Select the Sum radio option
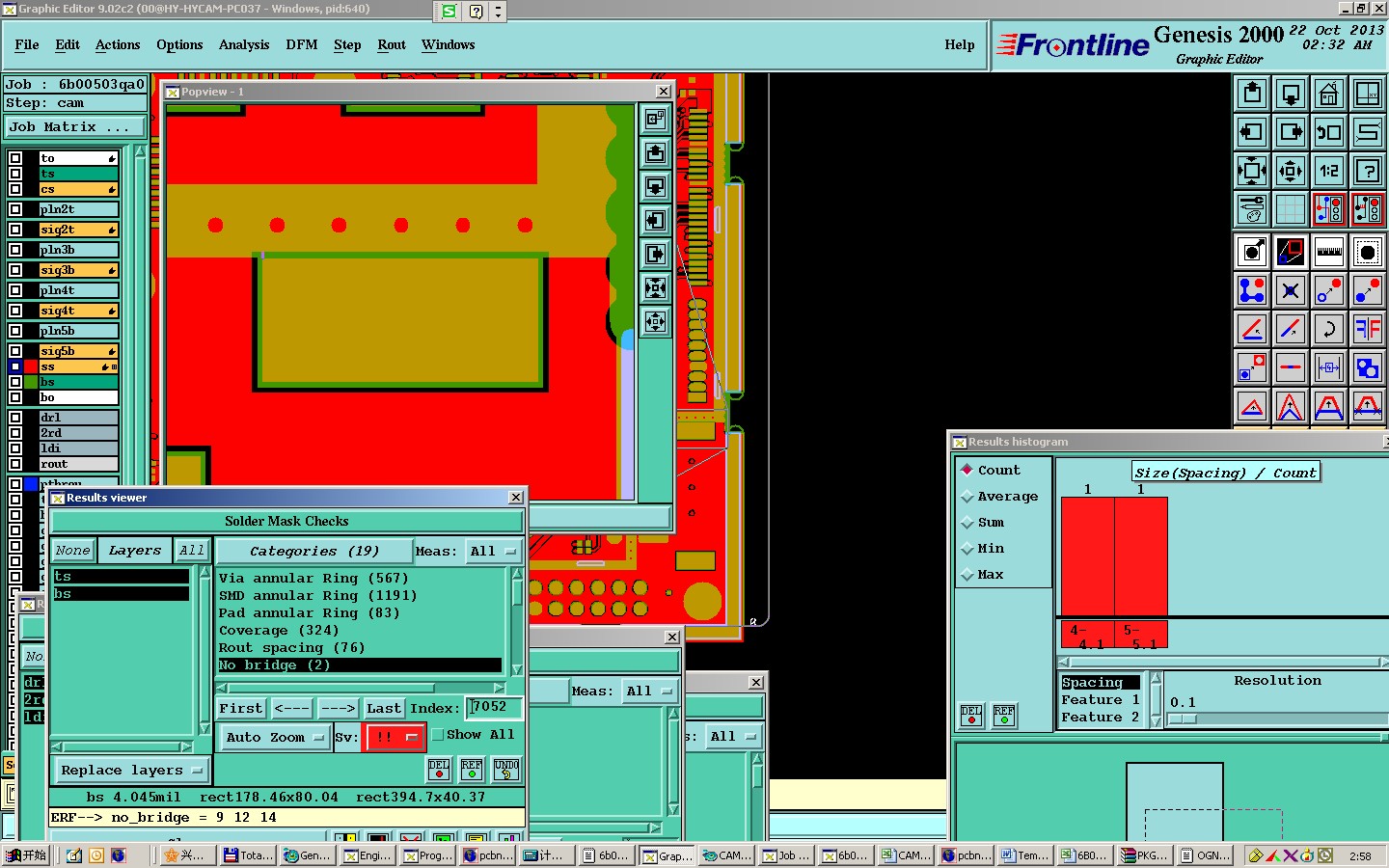 [x=967, y=523]
